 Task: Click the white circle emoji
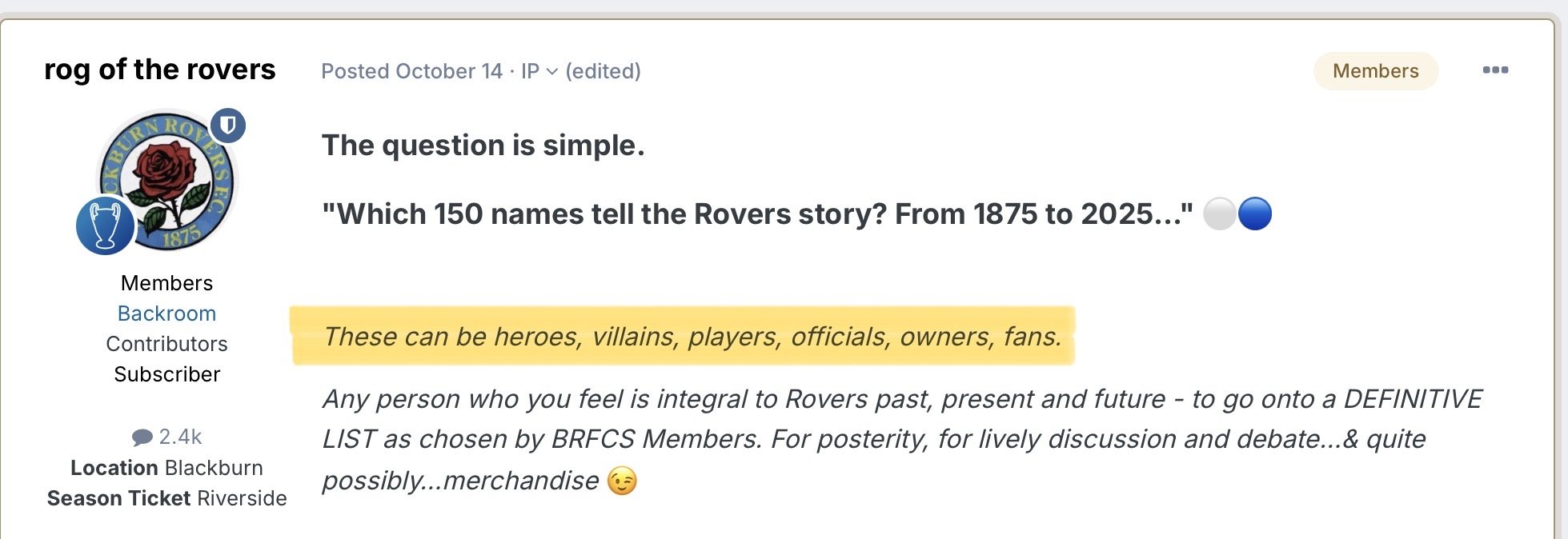point(1220,214)
